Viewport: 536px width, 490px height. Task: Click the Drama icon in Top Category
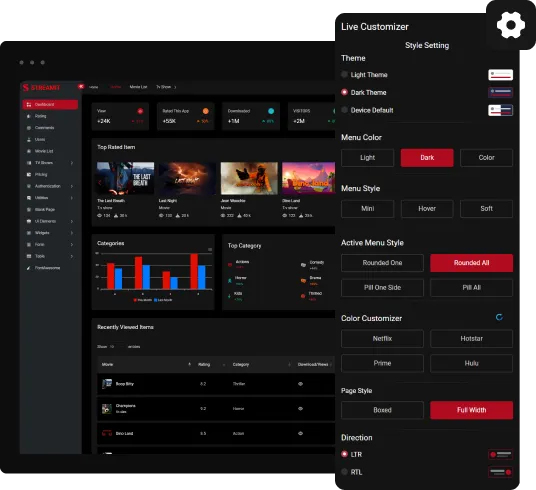coord(303,281)
